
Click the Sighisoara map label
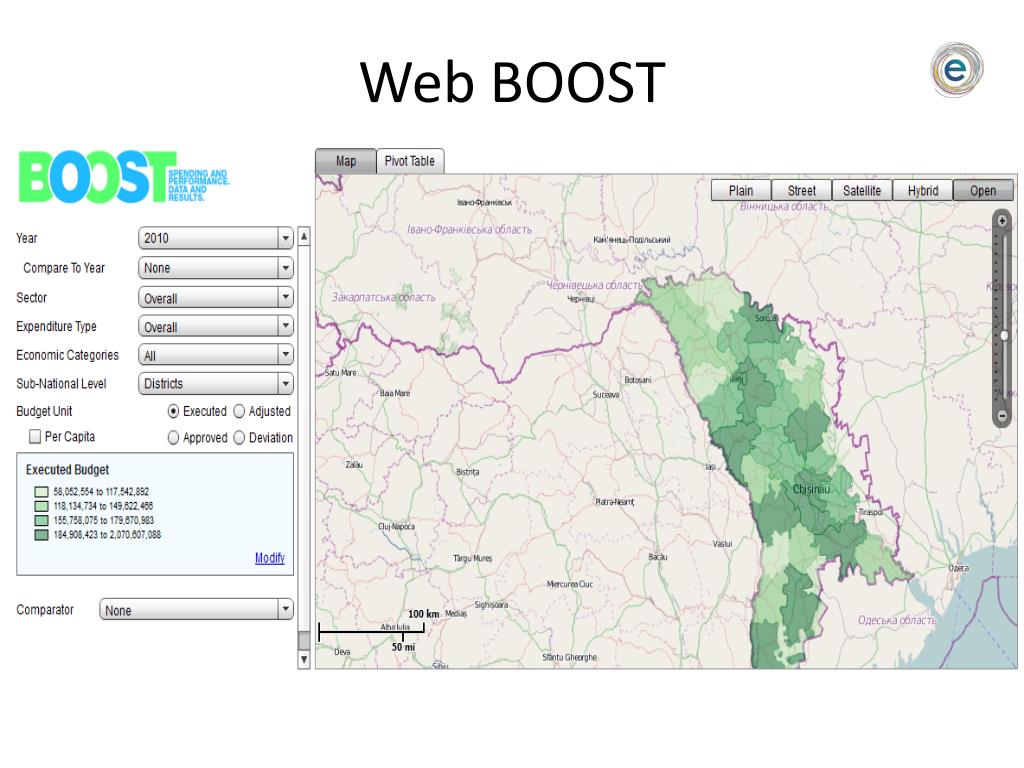click(491, 605)
